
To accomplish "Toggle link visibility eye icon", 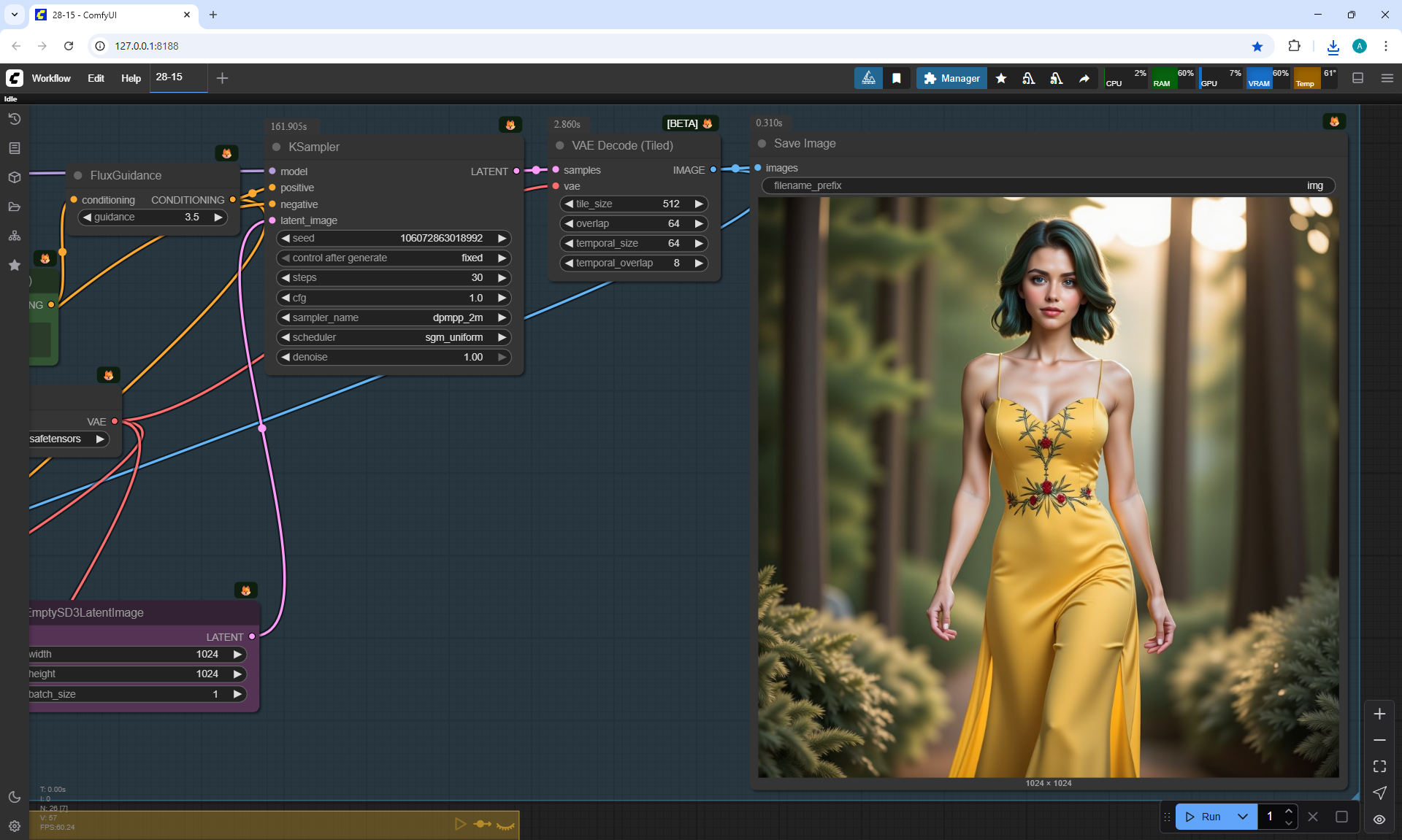I will tap(1379, 820).
